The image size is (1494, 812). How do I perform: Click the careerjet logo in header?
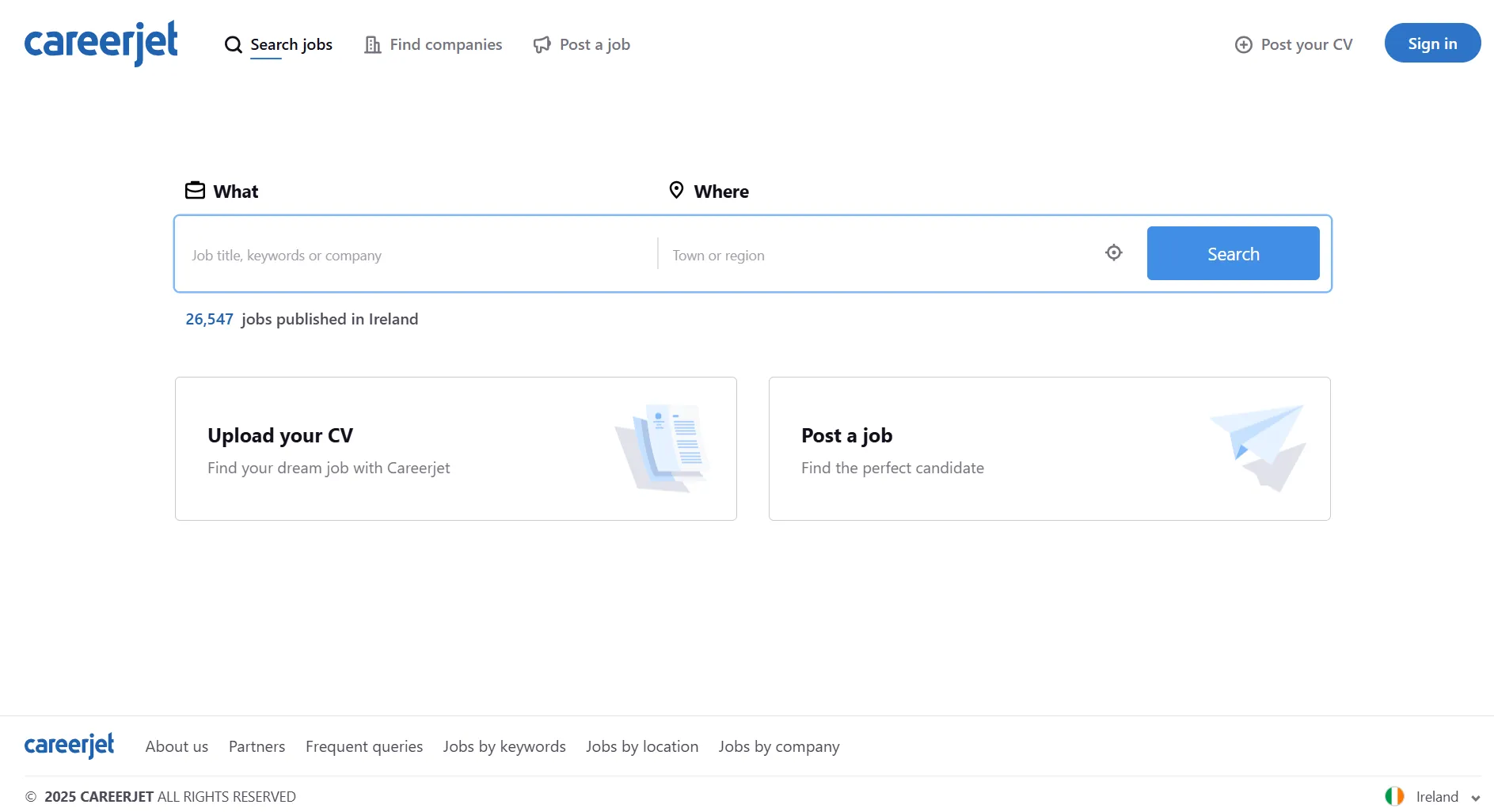point(101,44)
